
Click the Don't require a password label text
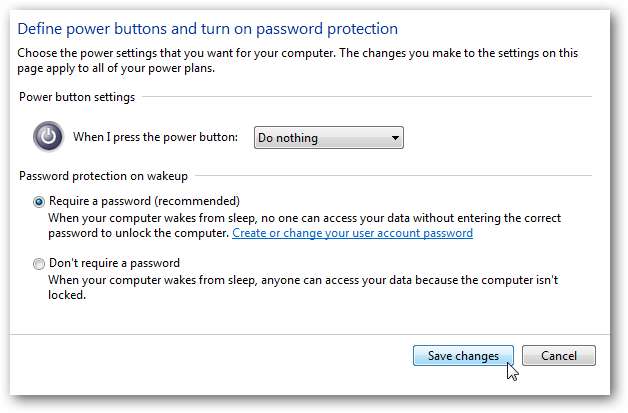113,264
